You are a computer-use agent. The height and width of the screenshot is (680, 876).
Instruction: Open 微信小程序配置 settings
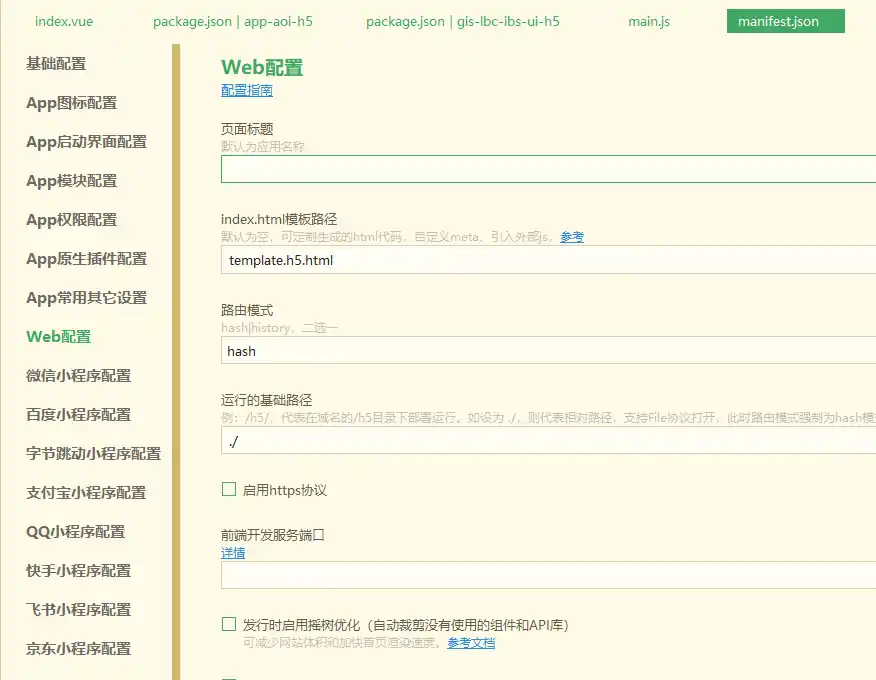pos(78,376)
